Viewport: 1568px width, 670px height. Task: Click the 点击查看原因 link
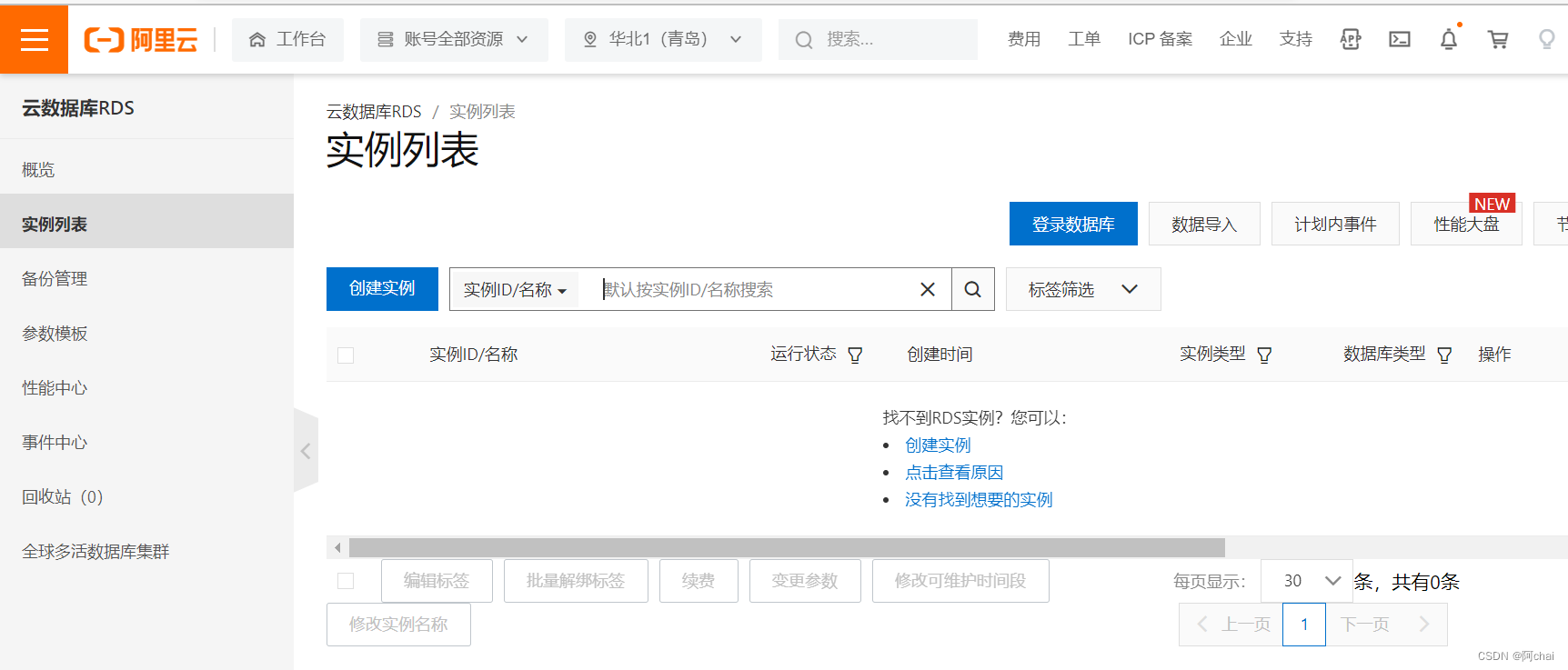[954, 473]
